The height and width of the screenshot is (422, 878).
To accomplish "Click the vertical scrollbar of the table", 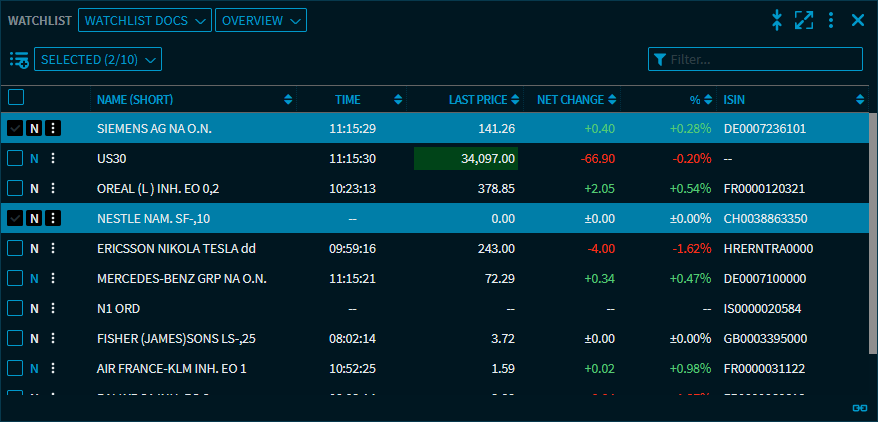I will pos(872,200).
